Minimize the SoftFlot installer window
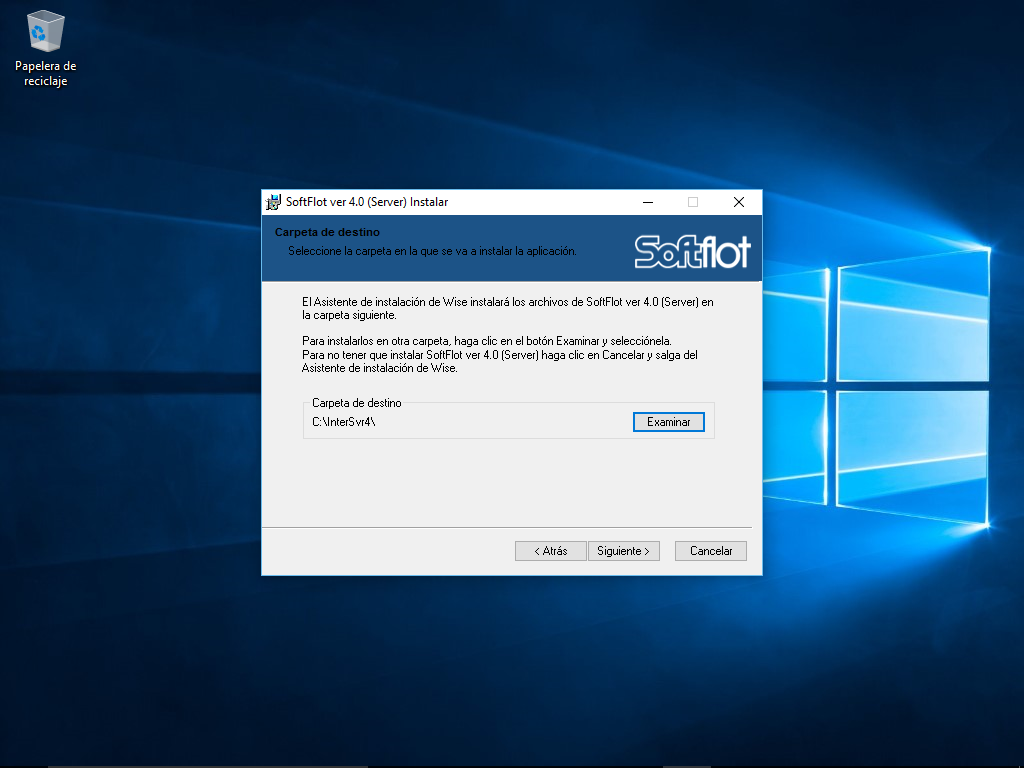 point(647,202)
